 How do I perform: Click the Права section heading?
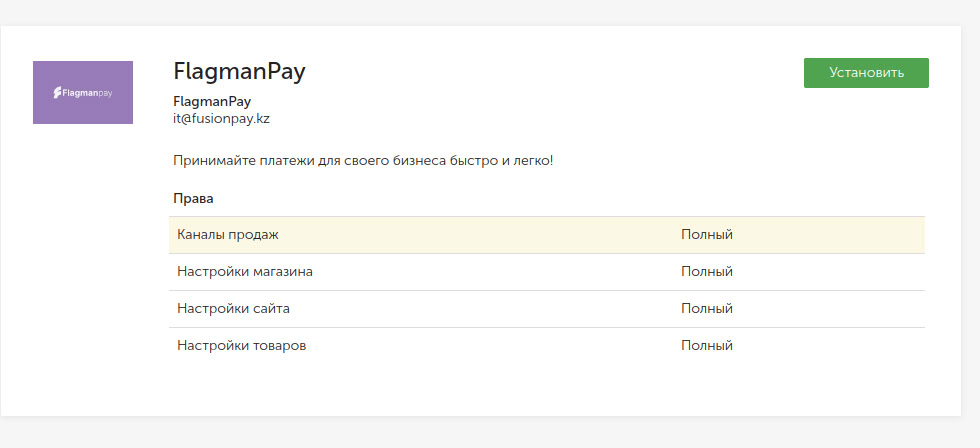coord(193,199)
